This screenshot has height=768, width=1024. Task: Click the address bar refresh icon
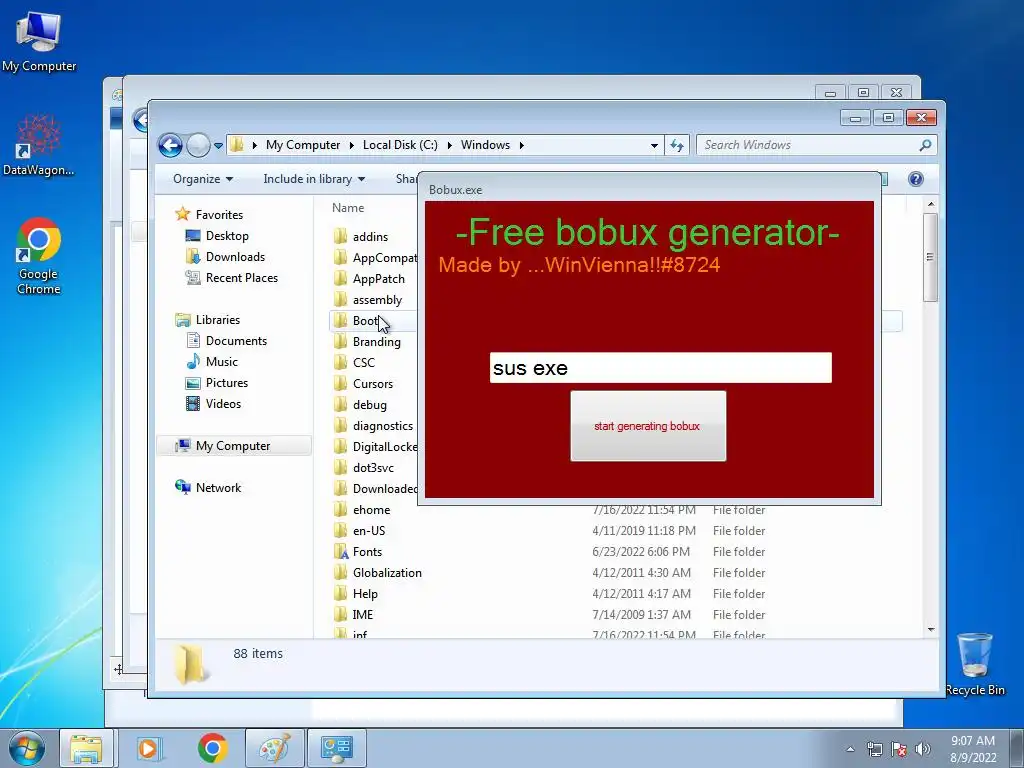[x=677, y=146]
